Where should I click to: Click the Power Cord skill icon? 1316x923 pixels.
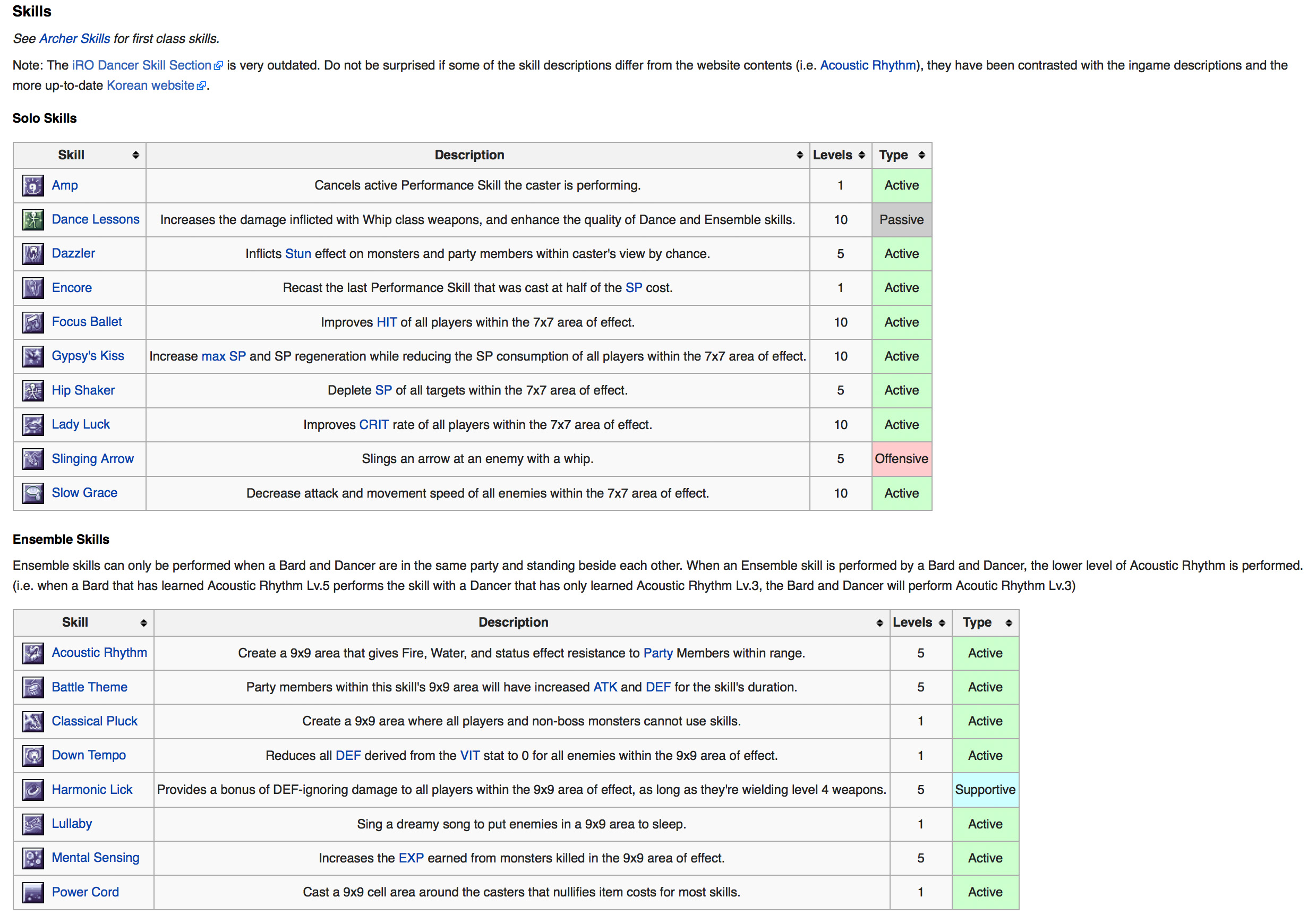coord(33,893)
